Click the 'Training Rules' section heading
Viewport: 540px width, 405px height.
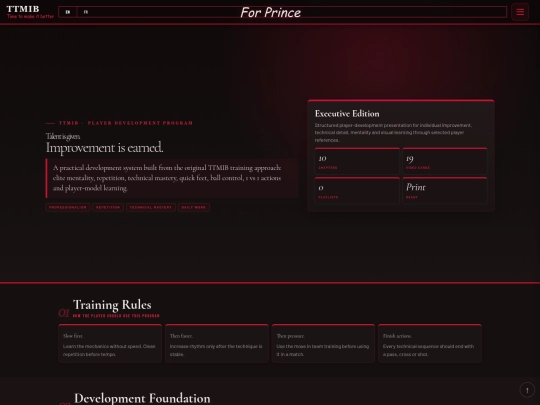[x=112, y=305]
